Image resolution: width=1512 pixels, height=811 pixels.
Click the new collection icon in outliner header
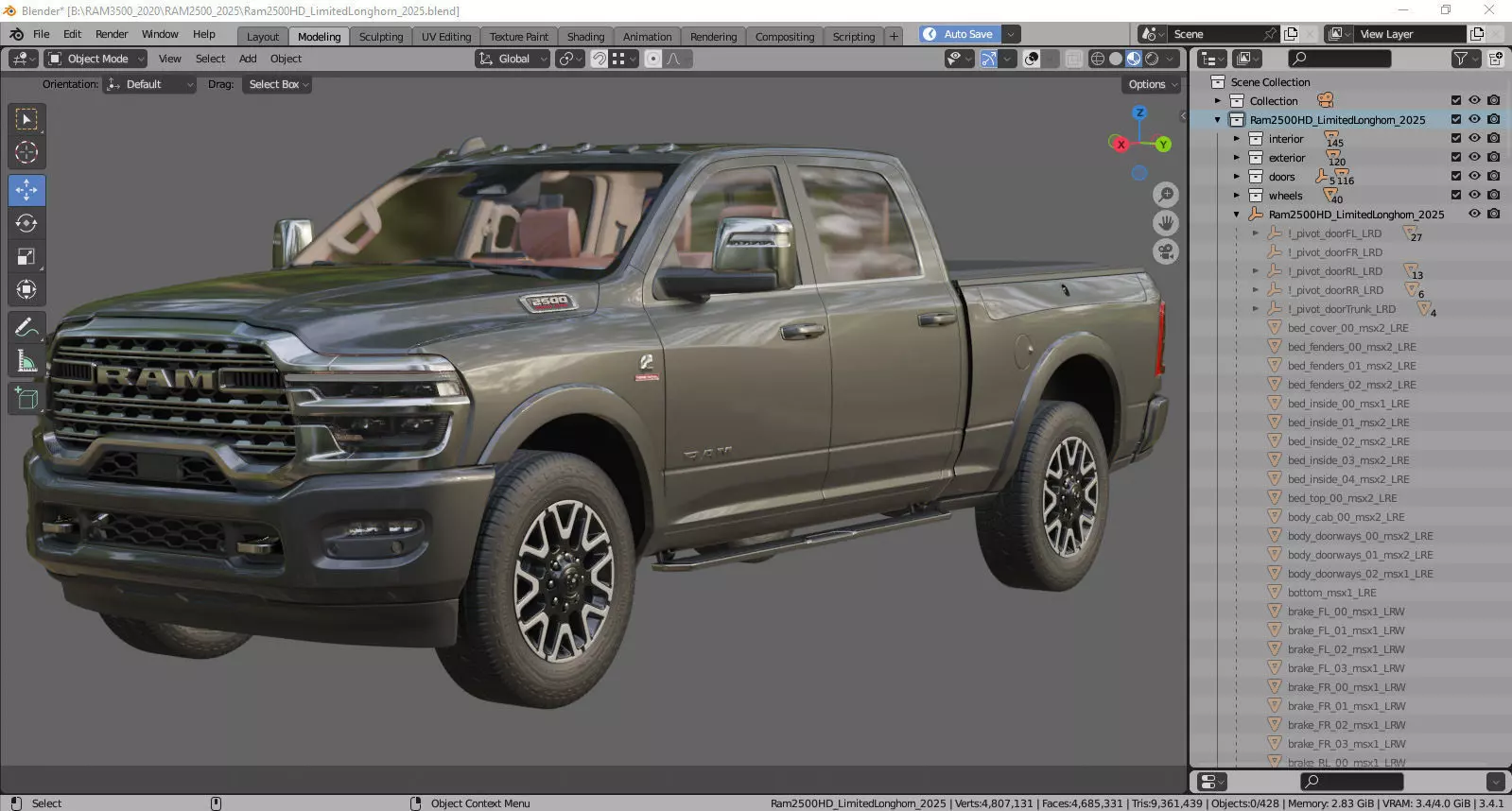(x=1495, y=59)
